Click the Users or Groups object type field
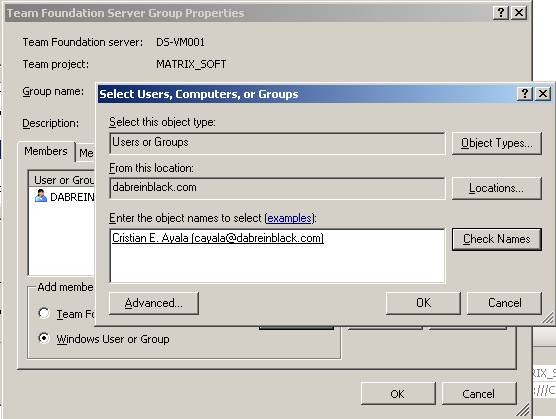The height and width of the screenshot is (419, 556). pos(277,143)
